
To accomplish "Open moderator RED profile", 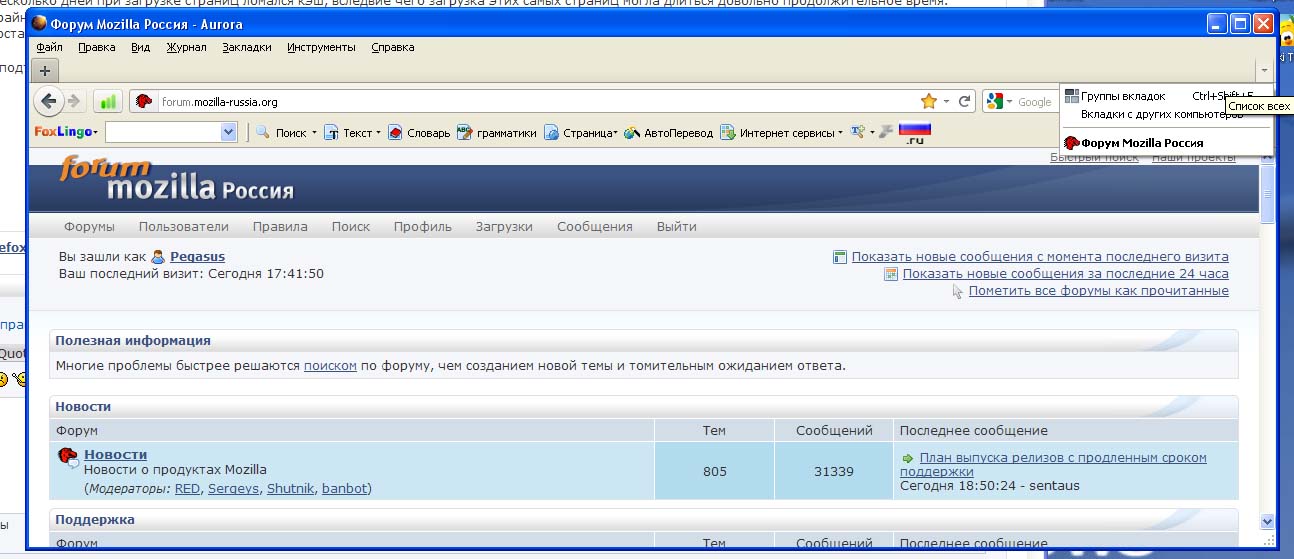I will [x=187, y=488].
